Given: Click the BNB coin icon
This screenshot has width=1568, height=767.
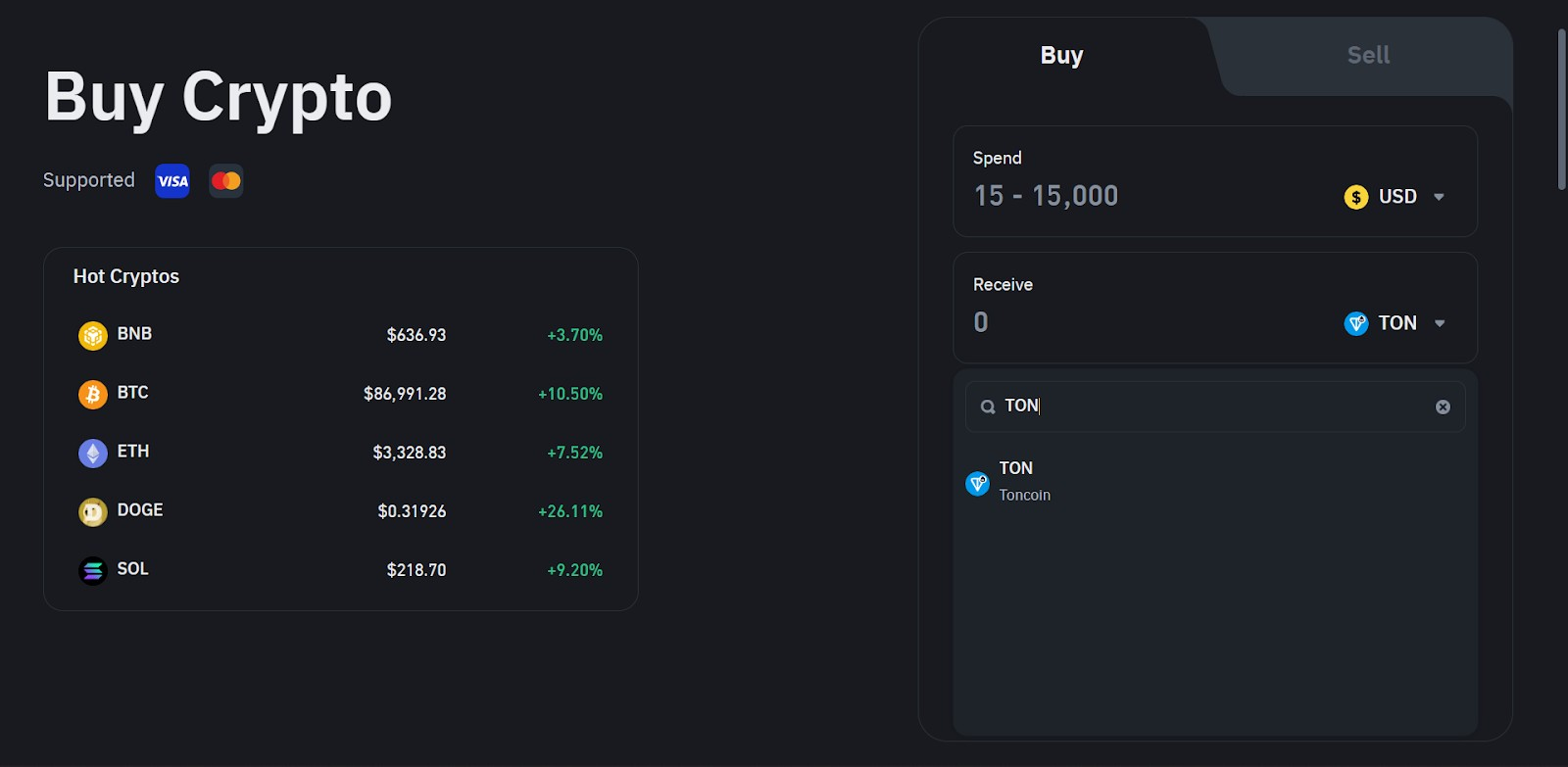Looking at the screenshot, I should point(92,335).
